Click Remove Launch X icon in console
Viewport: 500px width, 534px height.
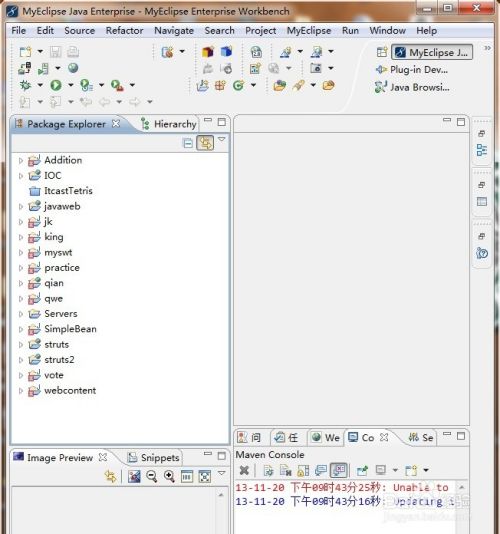pyautogui.click(x=244, y=470)
